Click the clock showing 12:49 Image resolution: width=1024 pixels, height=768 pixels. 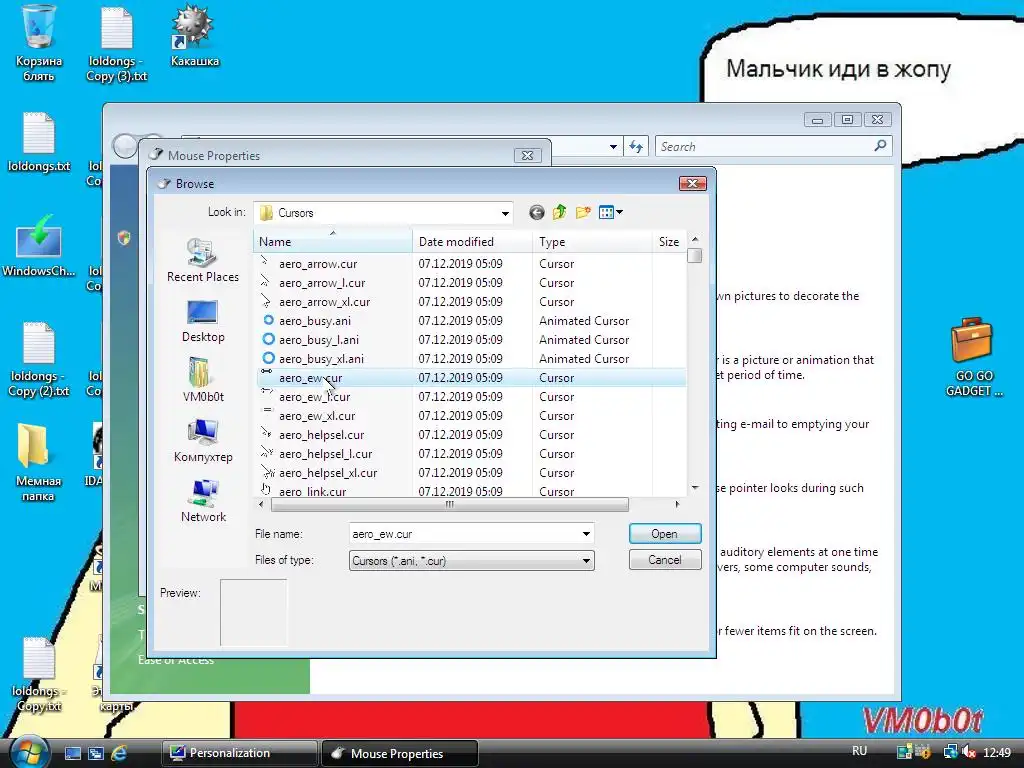(x=997, y=752)
